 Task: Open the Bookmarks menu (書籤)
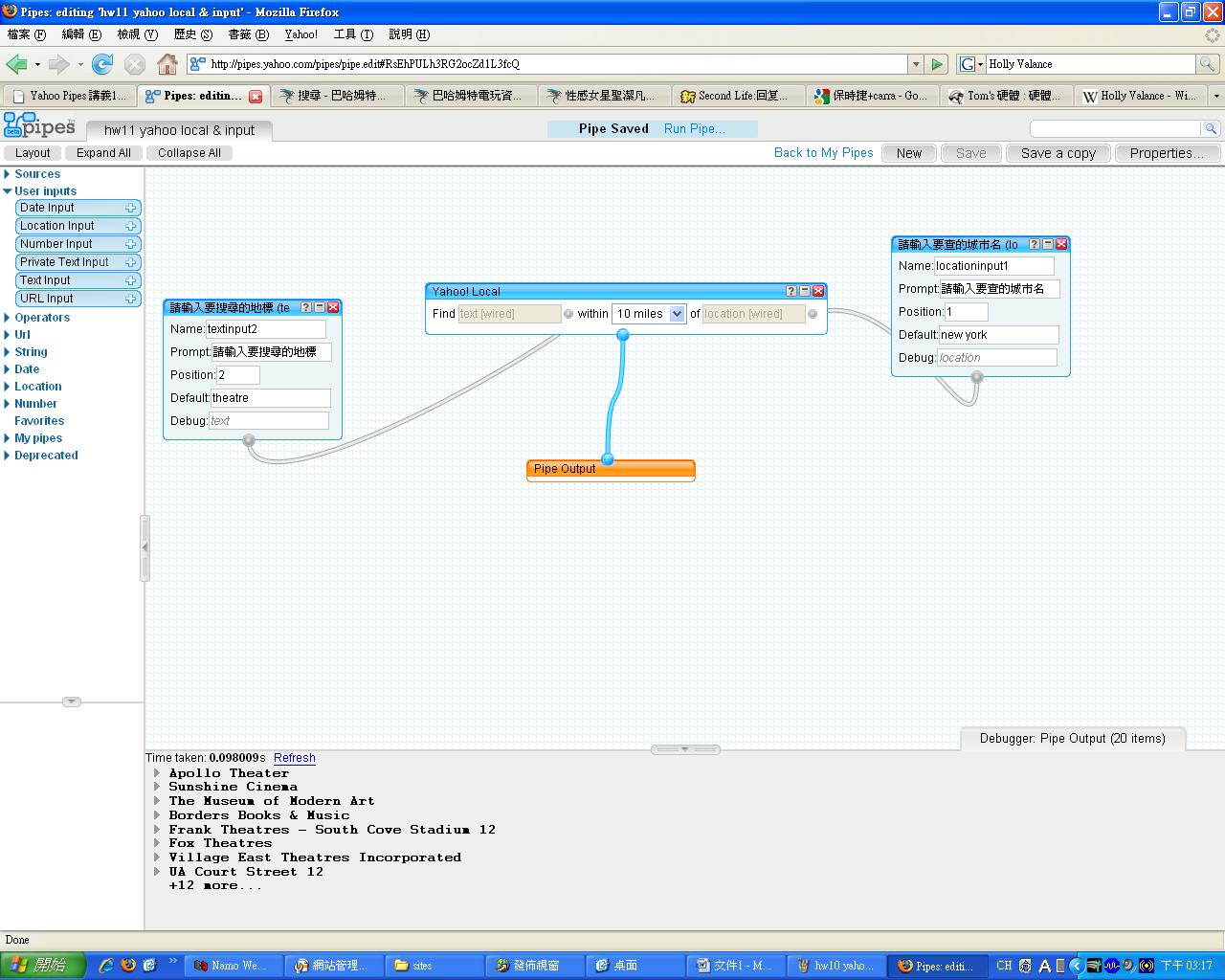point(247,34)
